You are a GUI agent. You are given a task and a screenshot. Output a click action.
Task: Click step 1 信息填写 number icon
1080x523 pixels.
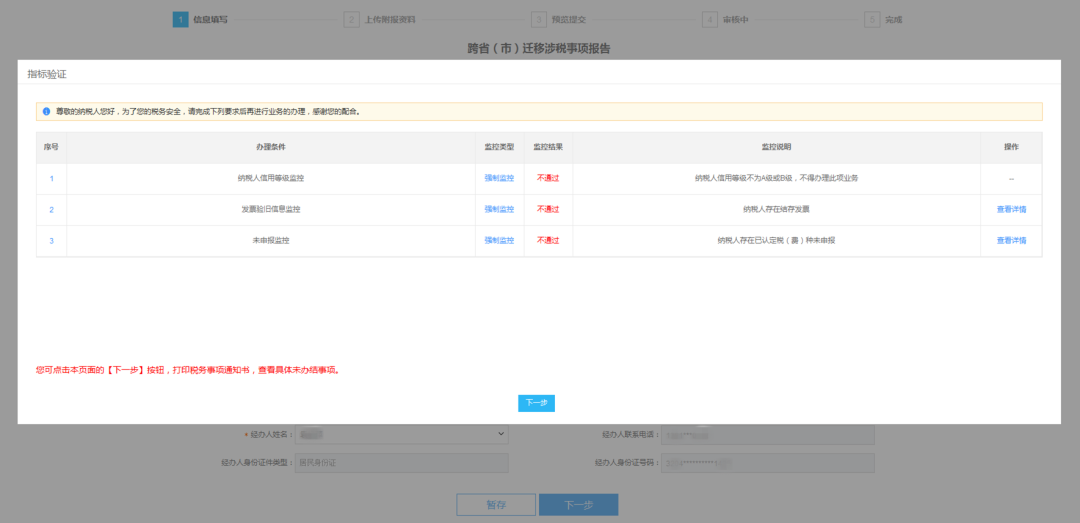coord(180,19)
